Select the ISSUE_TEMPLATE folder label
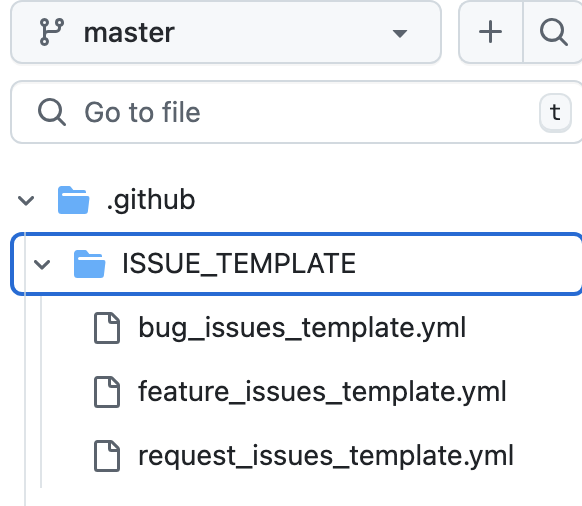The image size is (582, 506). tap(239, 264)
